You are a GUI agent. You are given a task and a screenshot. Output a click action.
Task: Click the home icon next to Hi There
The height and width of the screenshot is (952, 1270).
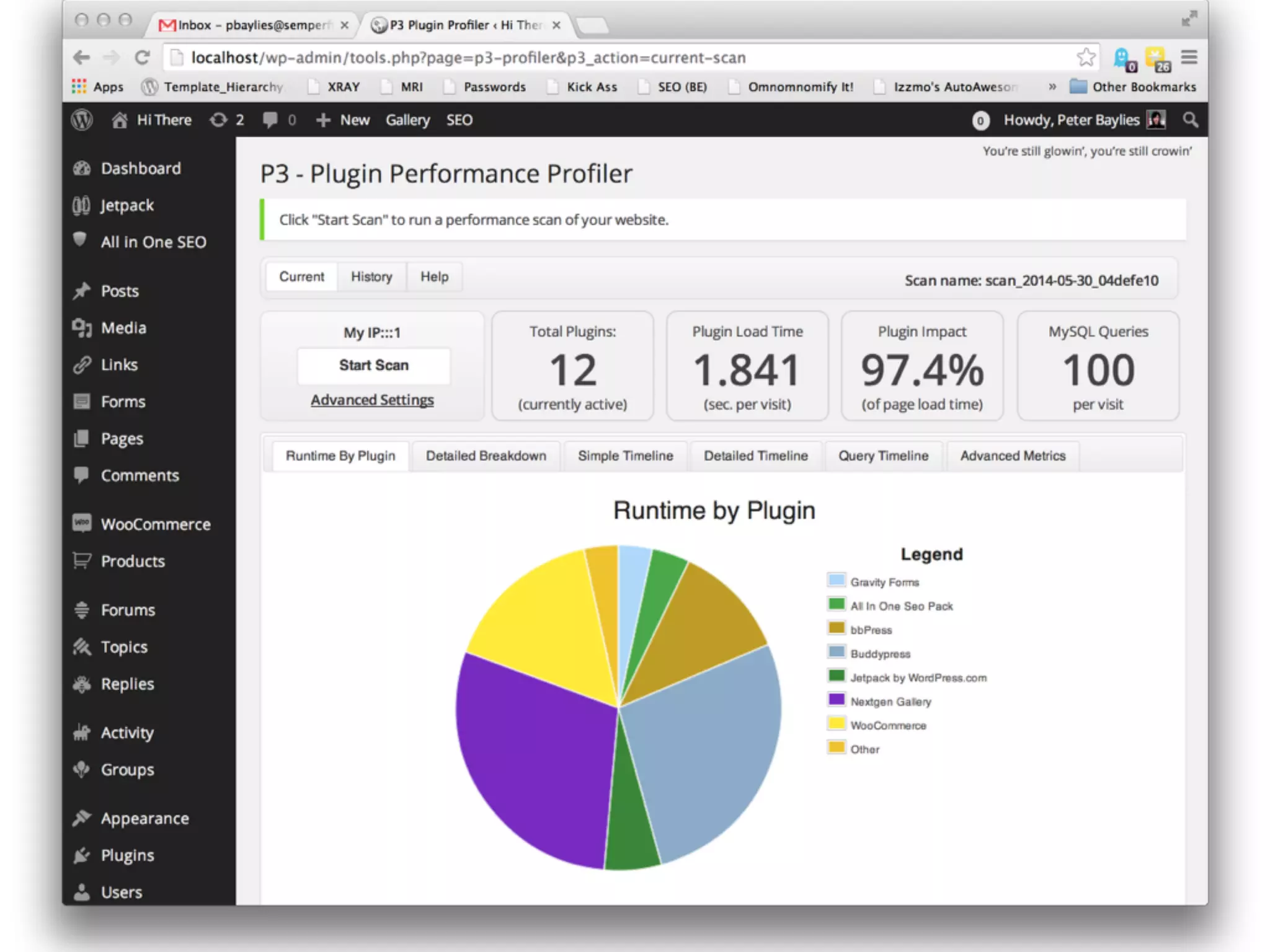click(119, 120)
